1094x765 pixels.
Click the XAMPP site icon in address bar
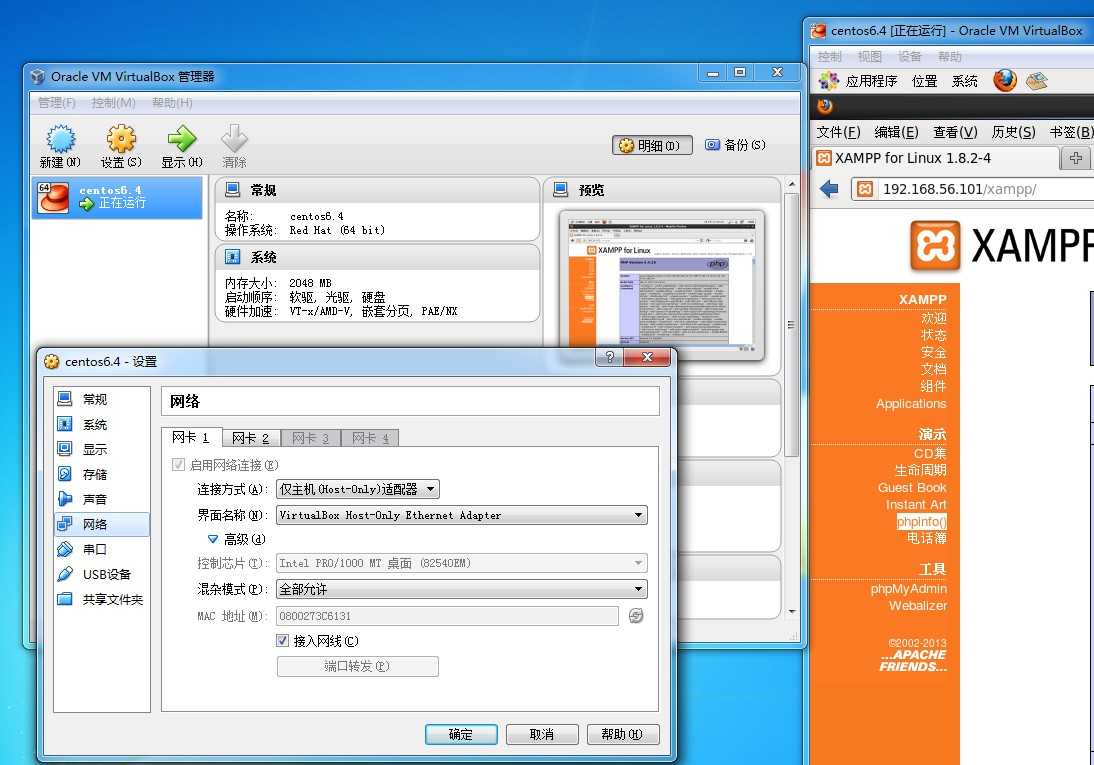[x=865, y=189]
